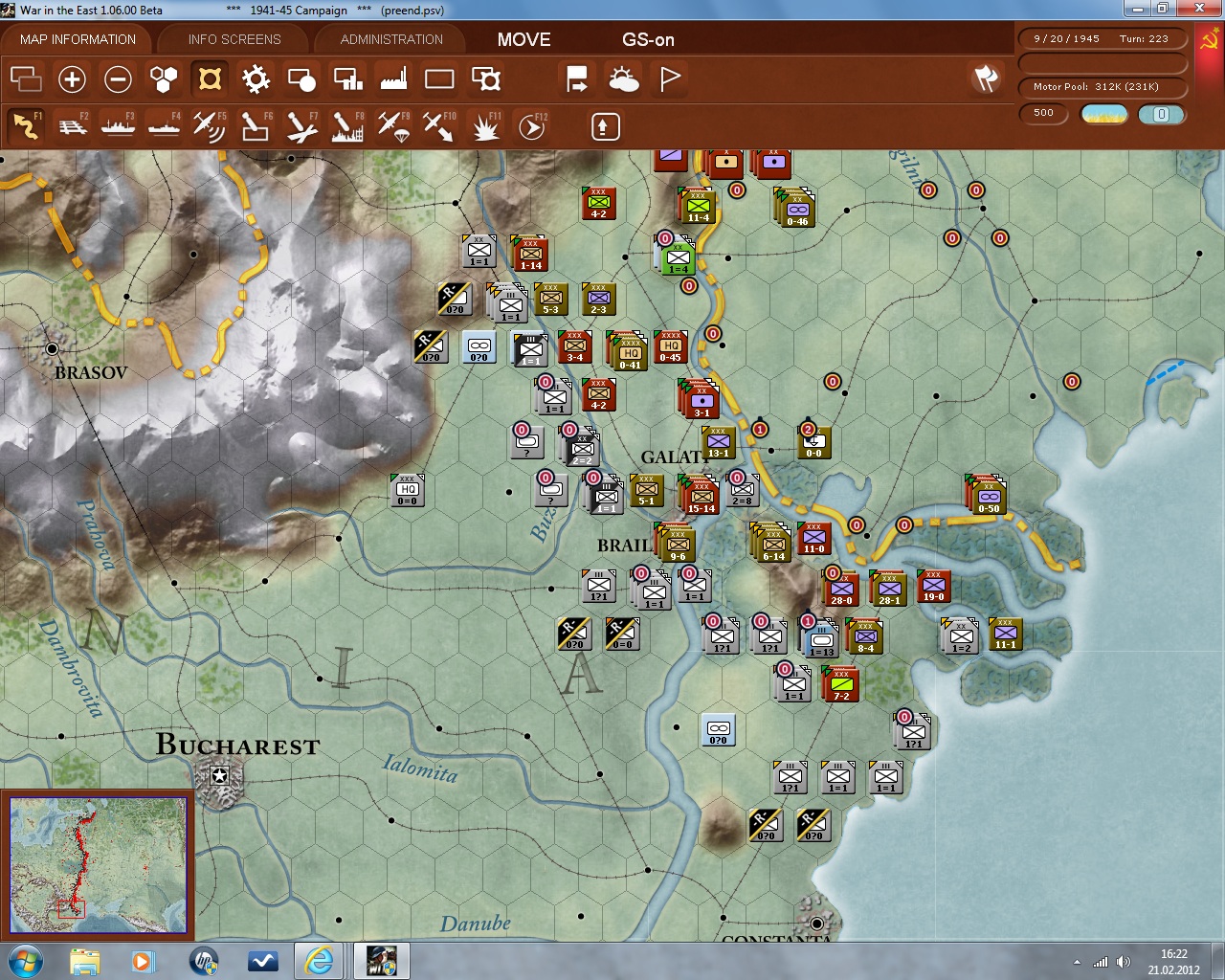Screen dimensions: 1225x980
Task: Select the red 28-0 unit counter
Action: [842, 589]
